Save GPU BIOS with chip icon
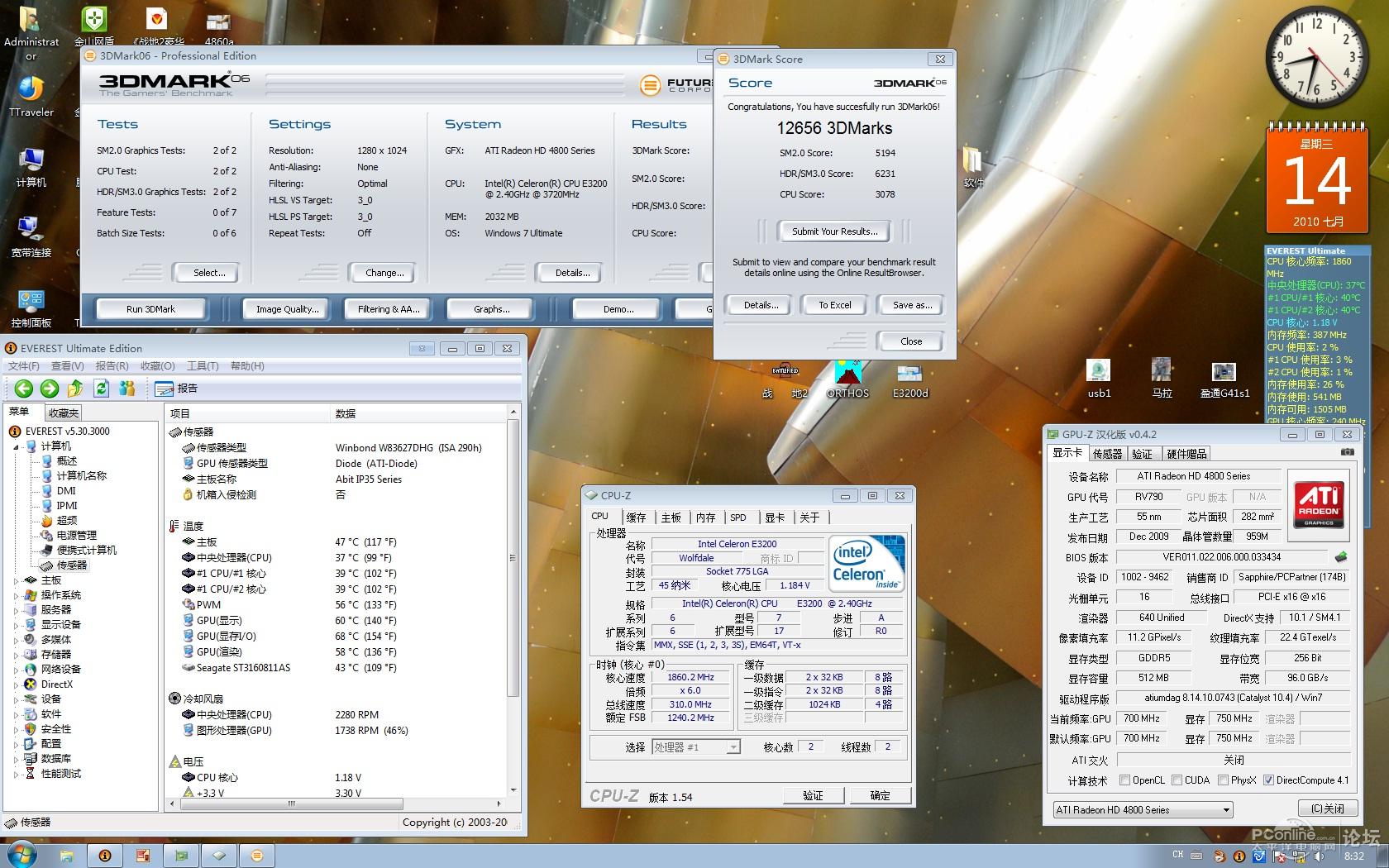The image size is (1389, 868). 1341,557
